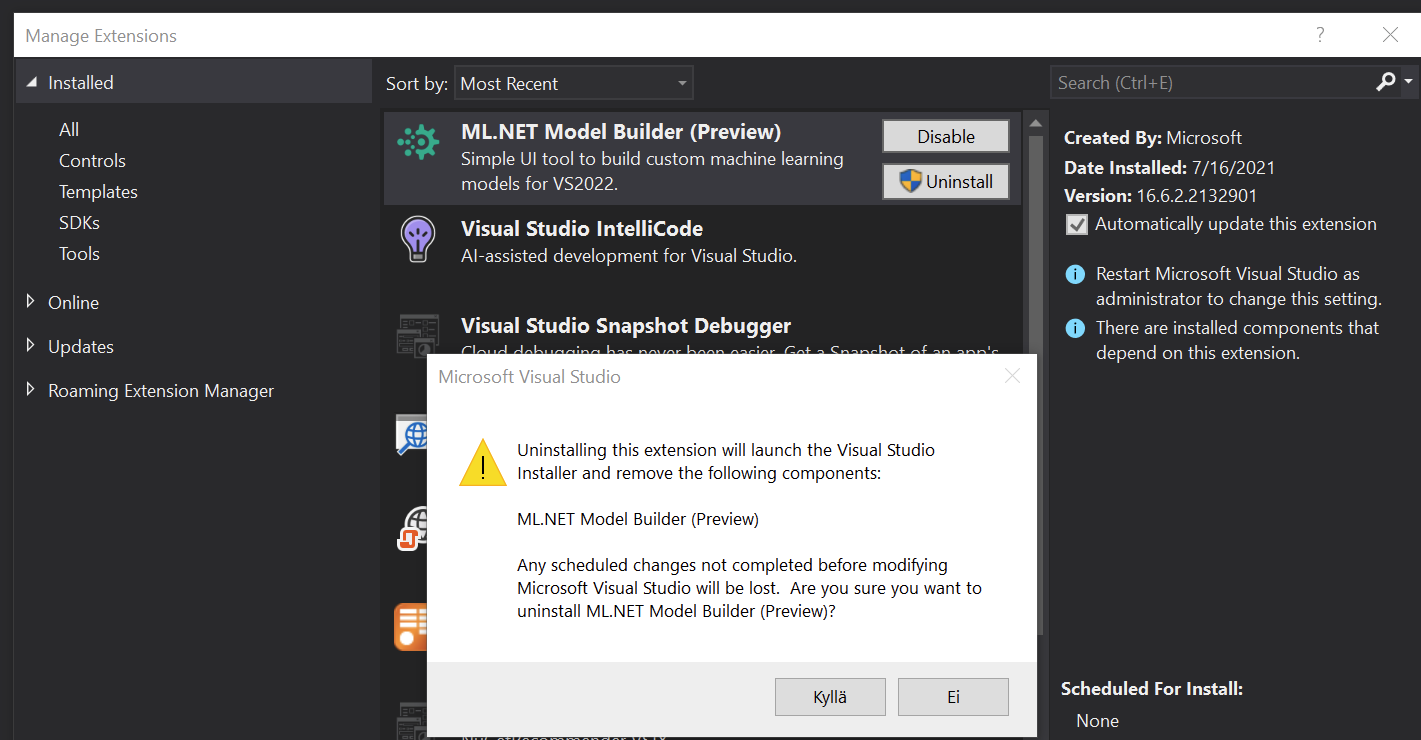The image size is (1421, 740).
Task: Click inside the Search field
Action: coord(1200,82)
